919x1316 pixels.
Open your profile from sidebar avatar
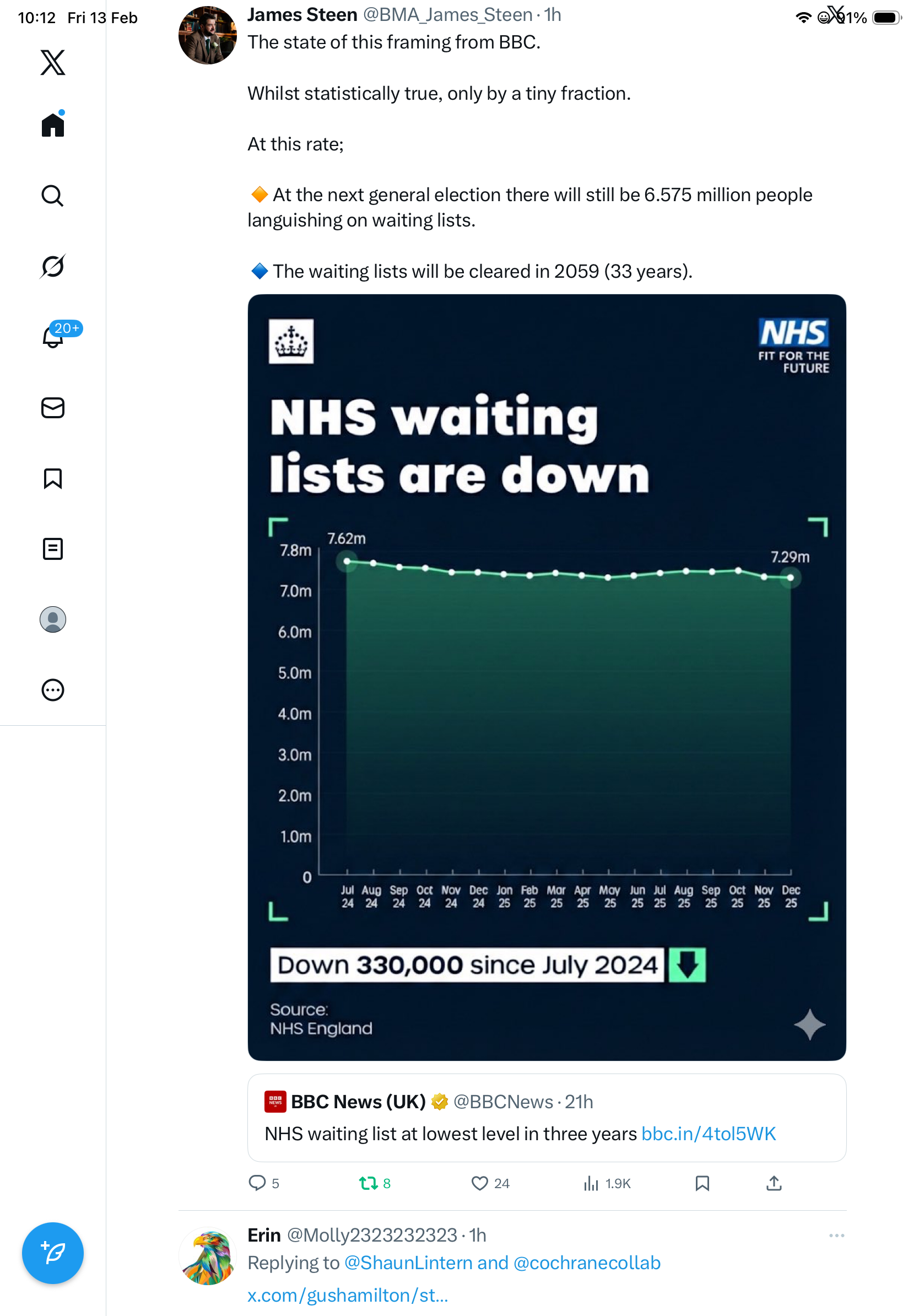click(x=53, y=619)
